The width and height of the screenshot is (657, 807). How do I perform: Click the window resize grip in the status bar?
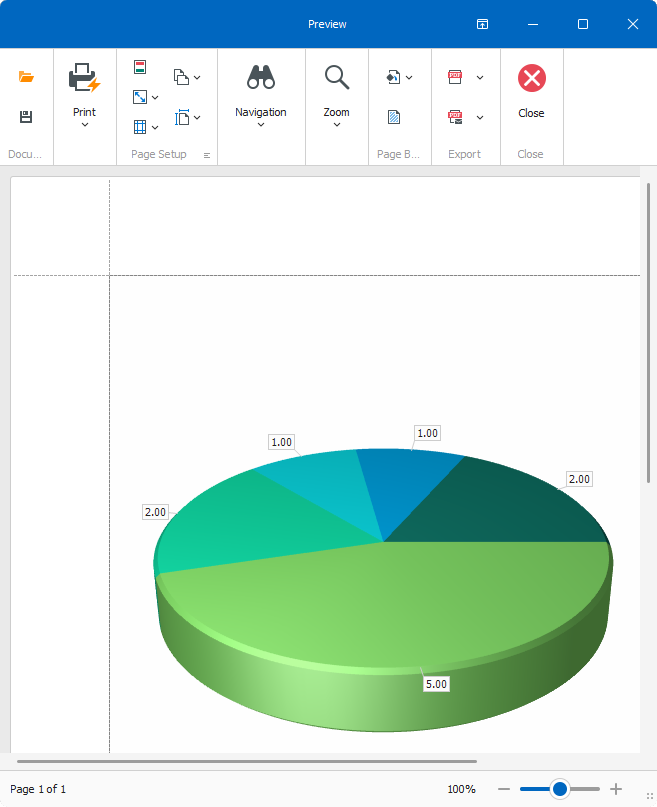pyautogui.click(x=650, y=796)
